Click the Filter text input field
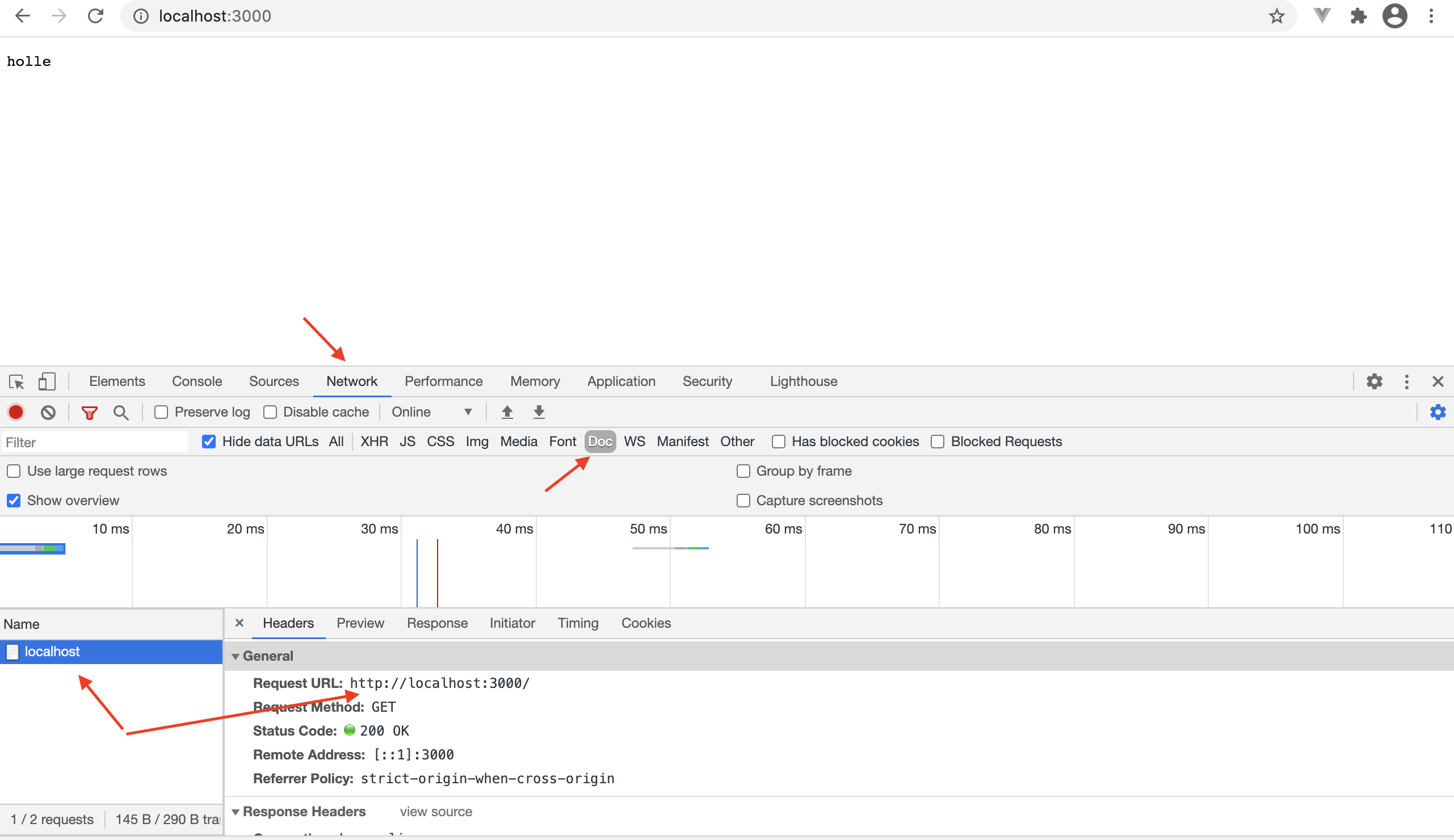This screenshot has width=1454, height=840. (95, 443)
